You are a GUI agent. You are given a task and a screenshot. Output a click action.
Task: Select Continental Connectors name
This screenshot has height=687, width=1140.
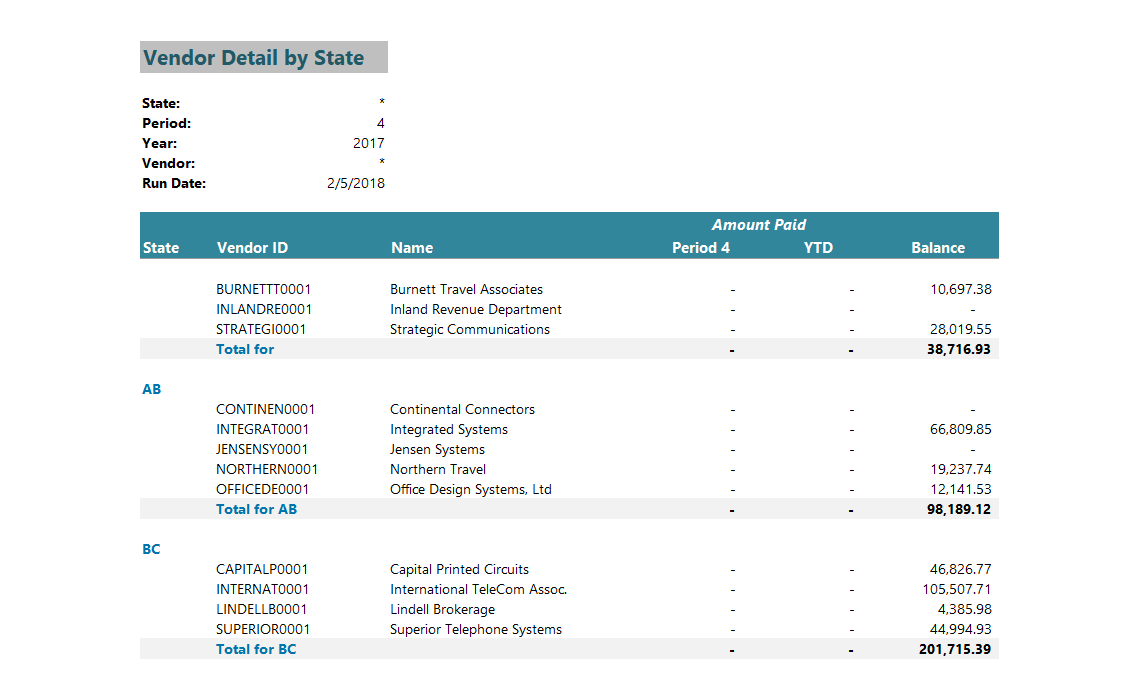(462, 409)
